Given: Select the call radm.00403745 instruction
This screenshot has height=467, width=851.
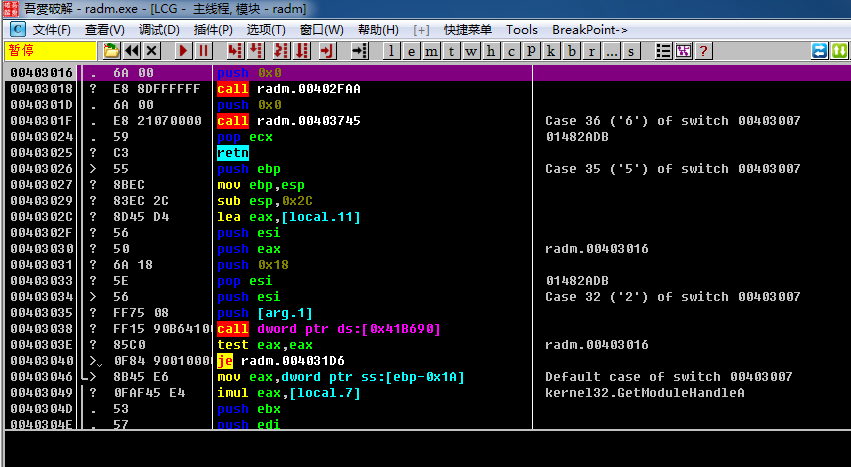Looking at the screenshot, I should [289, 121].
